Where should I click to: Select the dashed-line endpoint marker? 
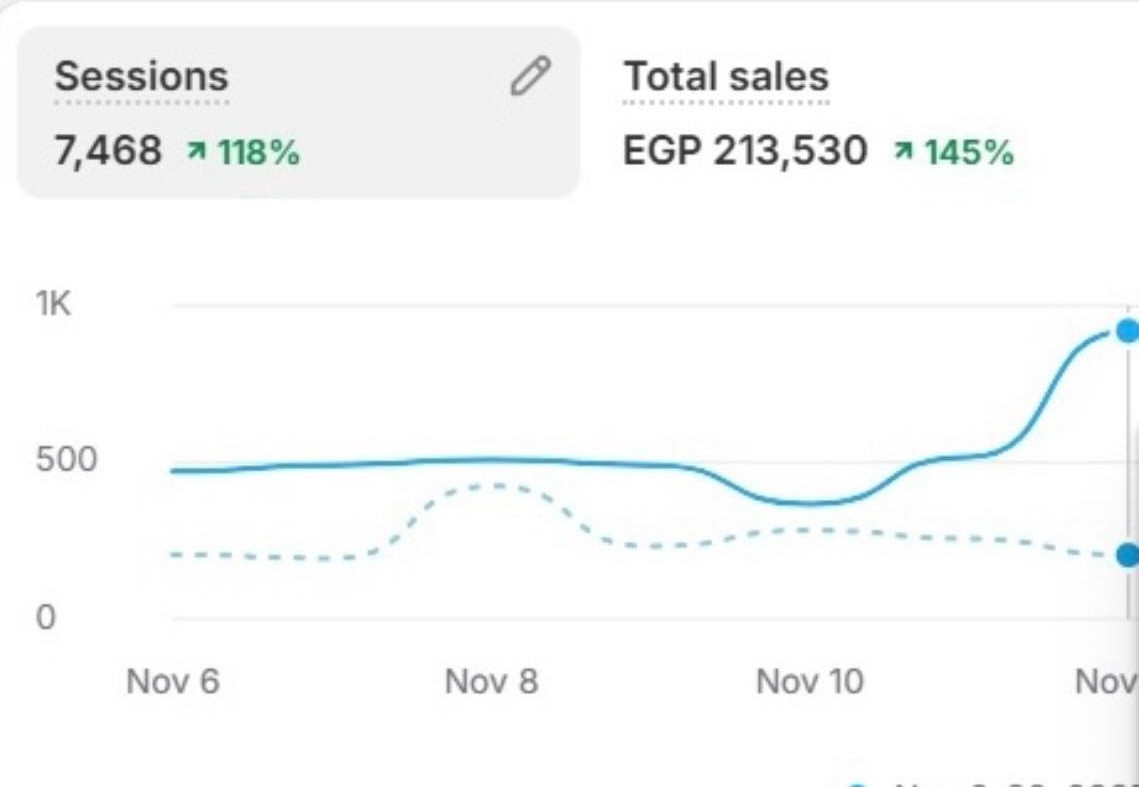click(x=1127, y=556)
